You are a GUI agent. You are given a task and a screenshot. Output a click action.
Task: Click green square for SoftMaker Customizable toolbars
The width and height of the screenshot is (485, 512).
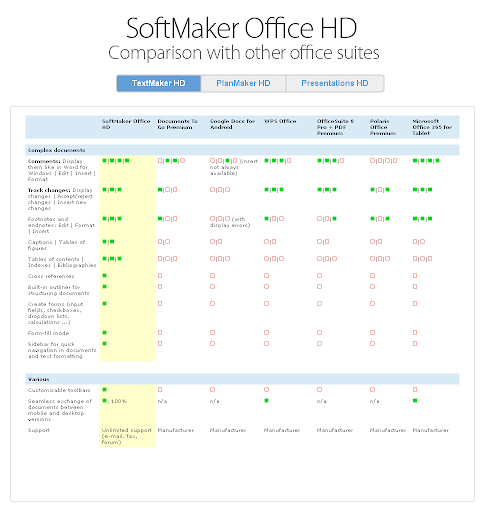pyautogui.click(x=104, y=389)
